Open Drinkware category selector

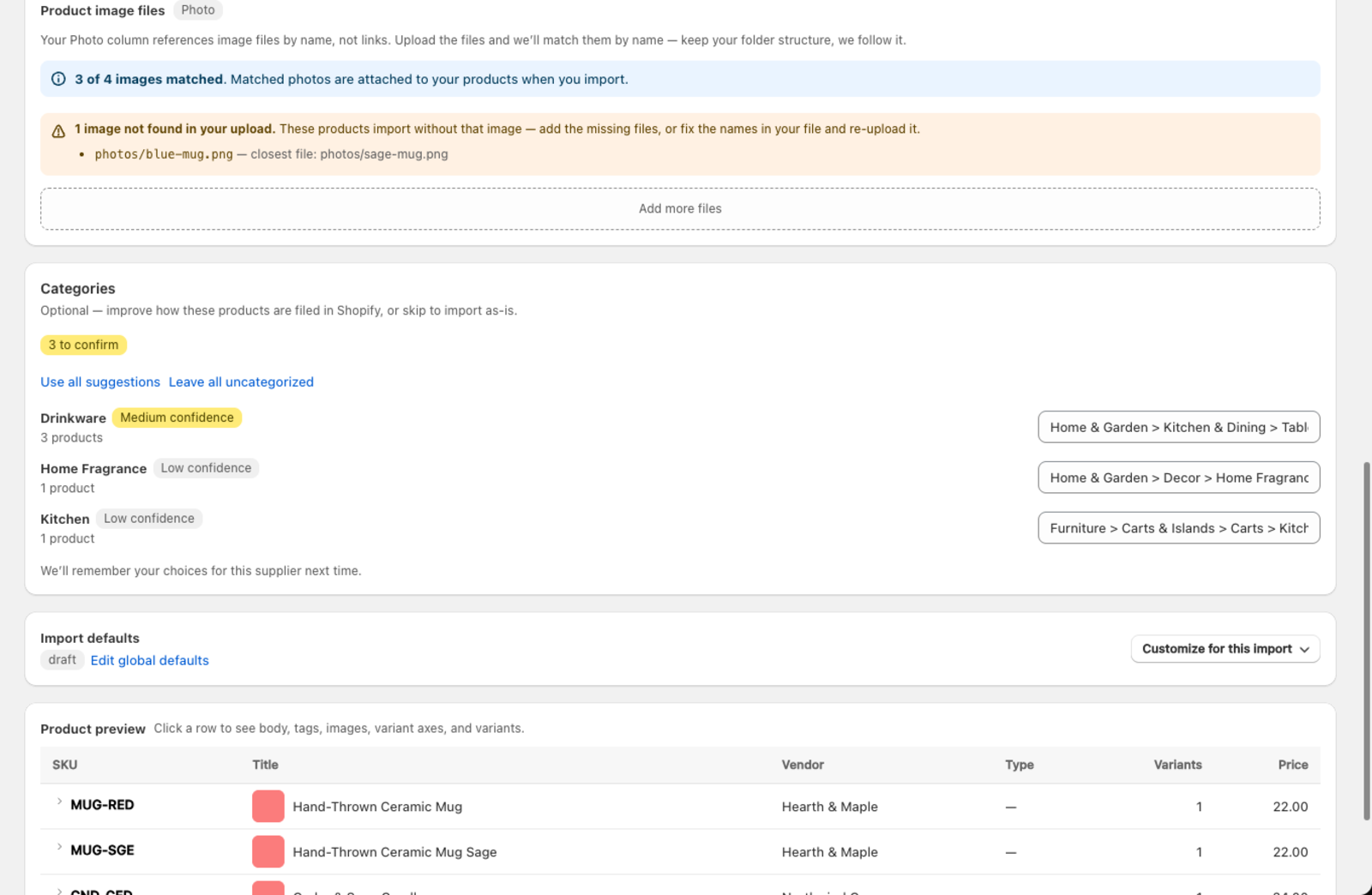pyautogui.click(x=1179, y=427)
